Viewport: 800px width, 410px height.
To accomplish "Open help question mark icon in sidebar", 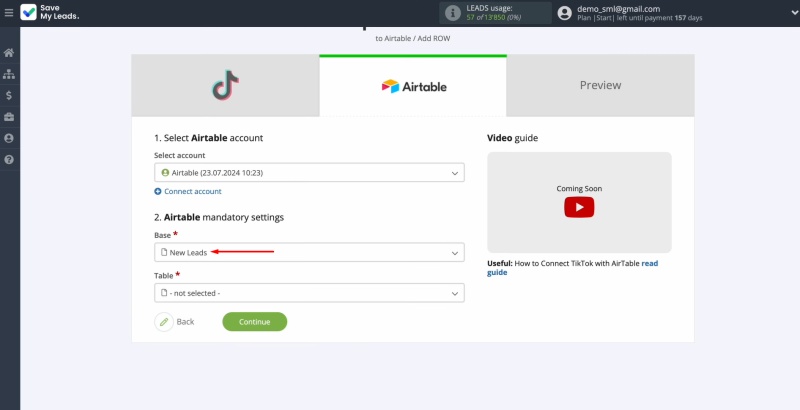I will tap(9, 160).
